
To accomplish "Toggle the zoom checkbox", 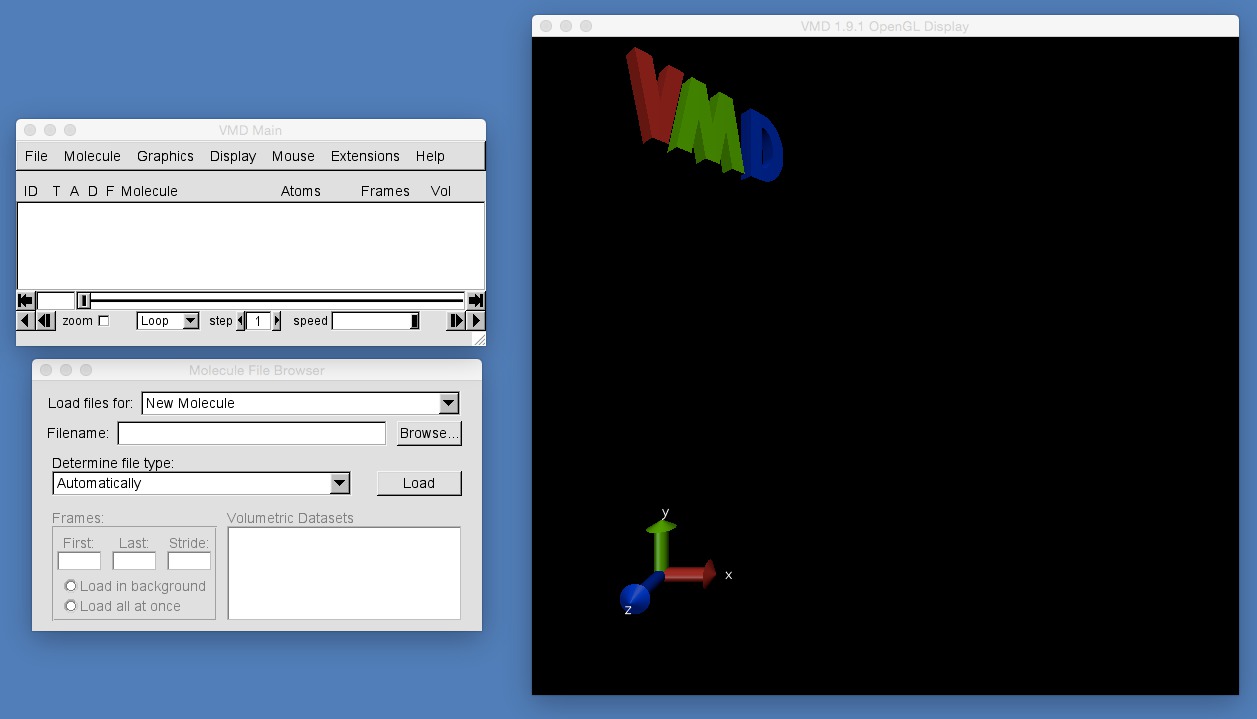I will point(103,321).
